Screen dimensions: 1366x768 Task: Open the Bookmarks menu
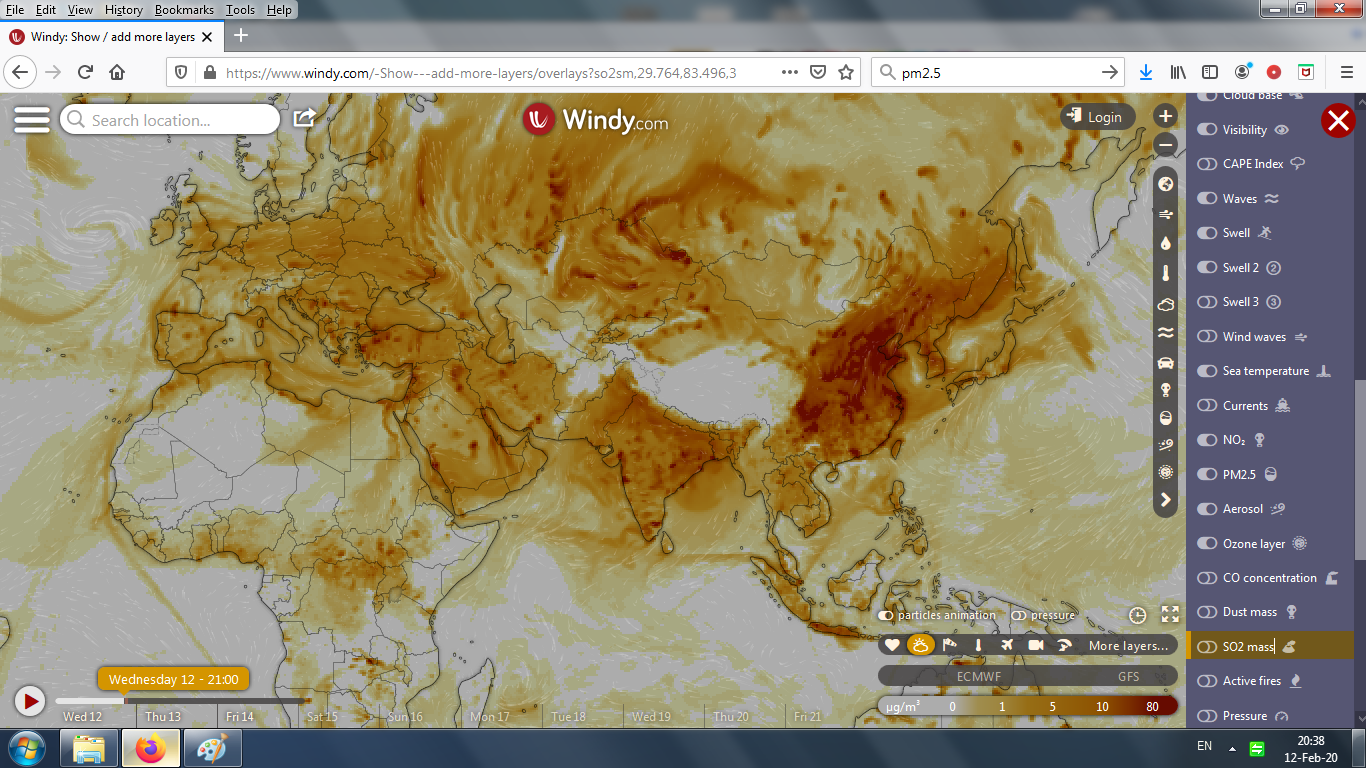(184, 10)
